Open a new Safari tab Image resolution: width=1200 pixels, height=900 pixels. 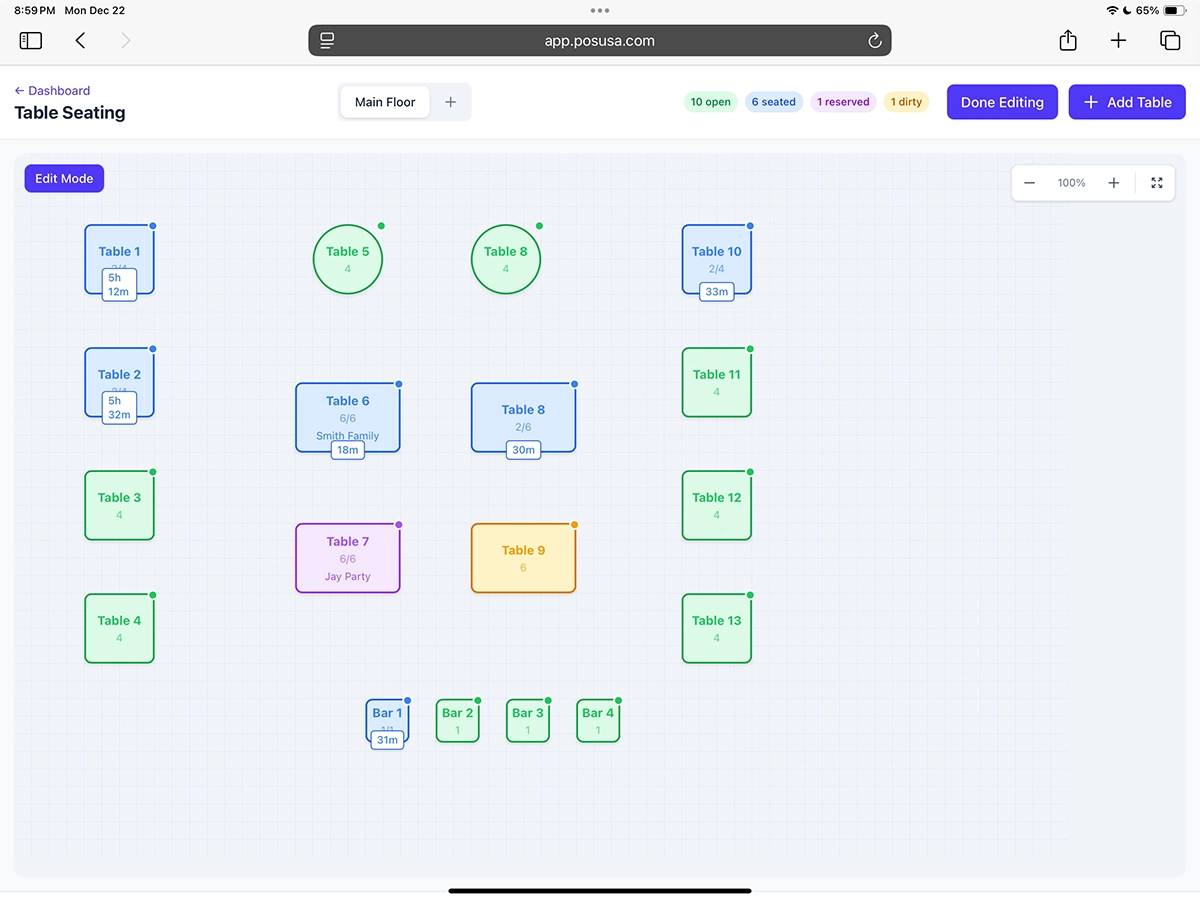(1118, 41)
